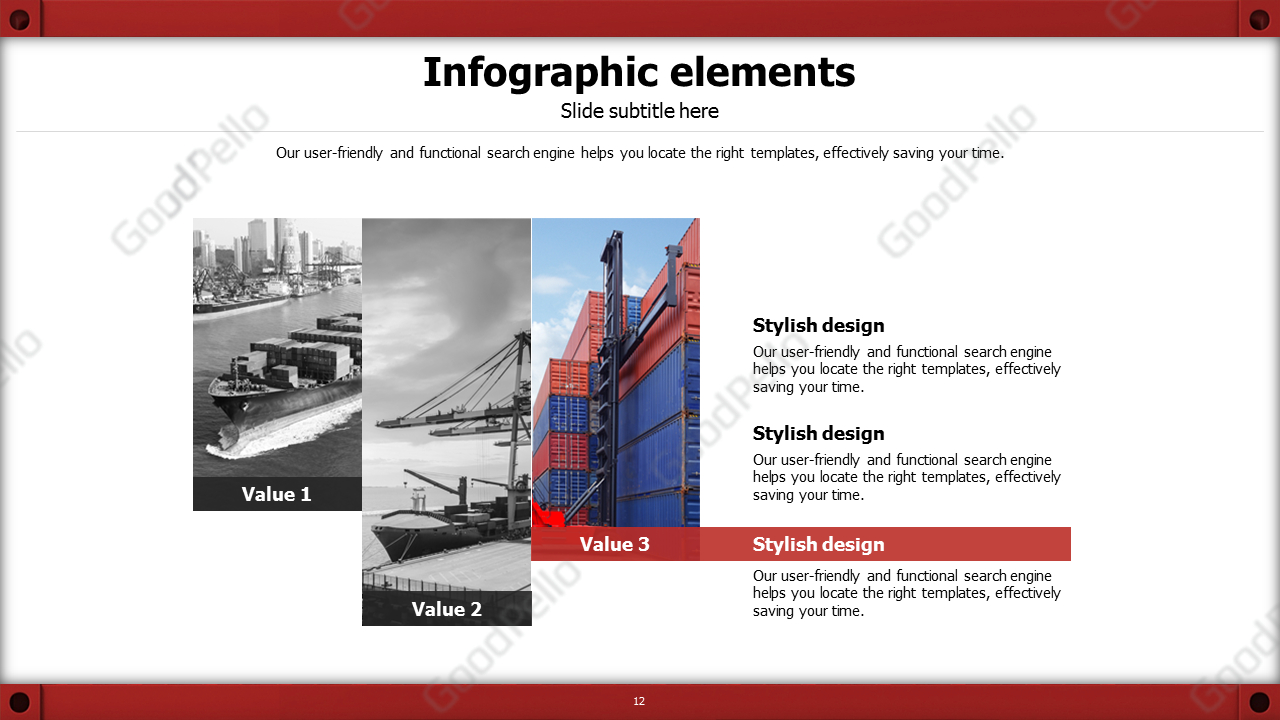Click the bottom-left screw head decoration
The height and width of the screenshot is (720, 1280).
click(22, 701)
